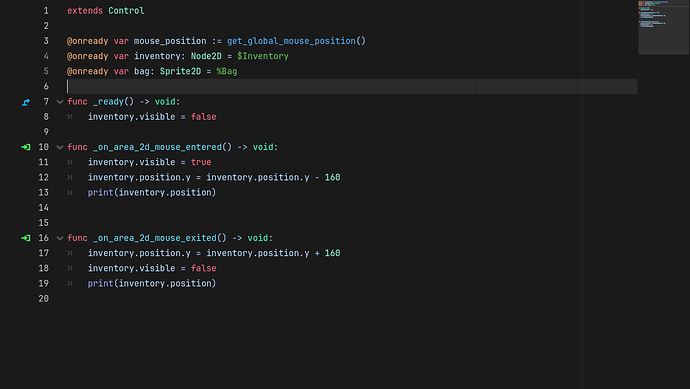Click the signal connection icon on line 16
690x389 pixels.
tap(26, 238)
